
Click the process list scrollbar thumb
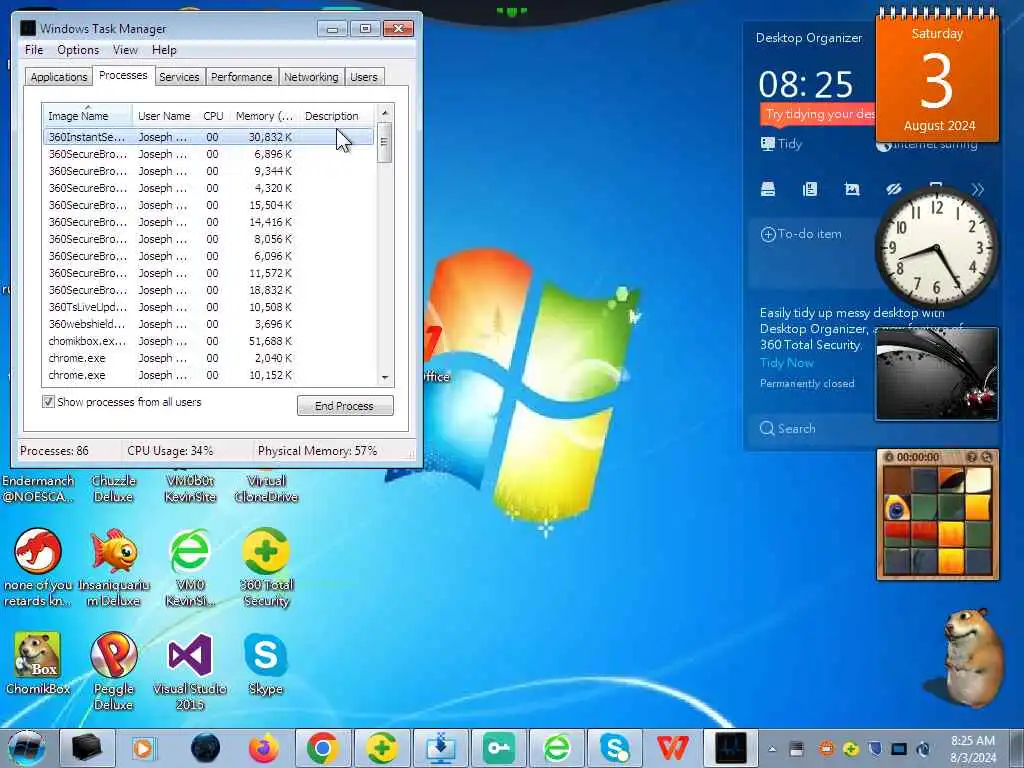pyautogui.click(x=385, y=143)
